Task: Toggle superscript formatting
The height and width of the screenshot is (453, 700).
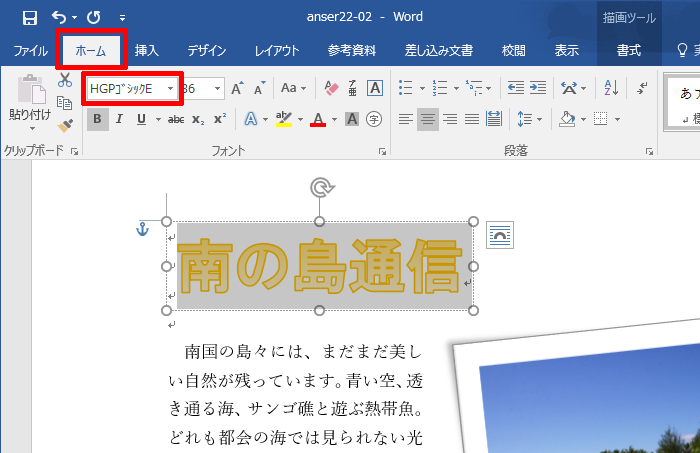Action: (220, 119)
